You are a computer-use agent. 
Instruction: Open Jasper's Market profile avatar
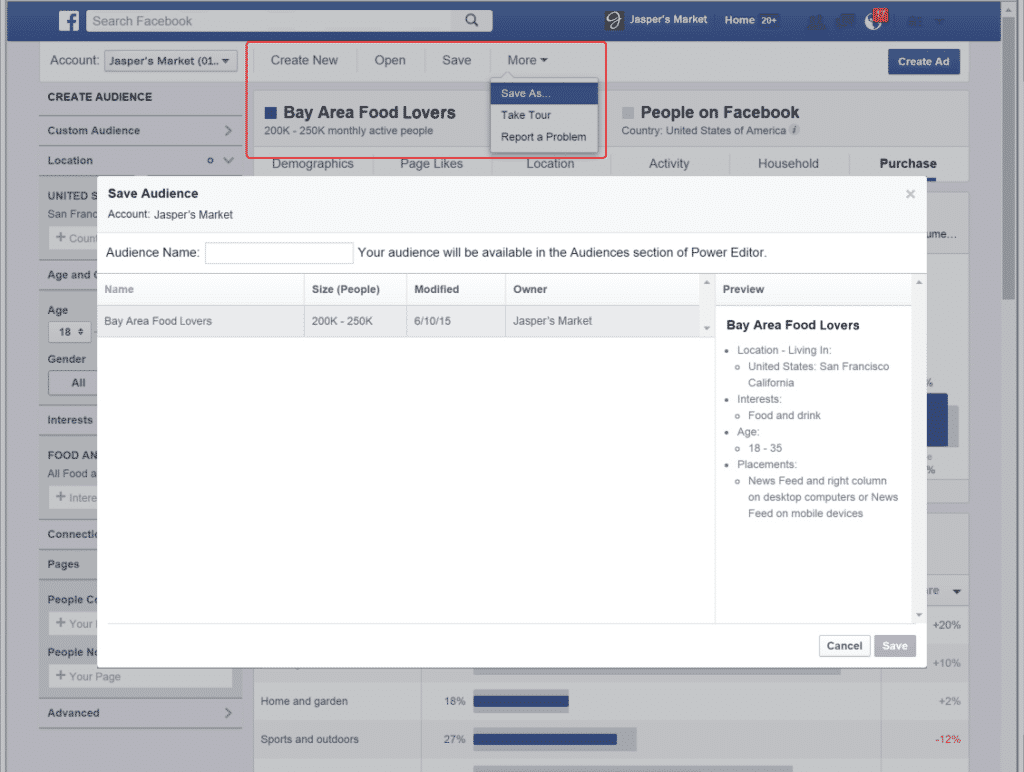coord(613,20)
